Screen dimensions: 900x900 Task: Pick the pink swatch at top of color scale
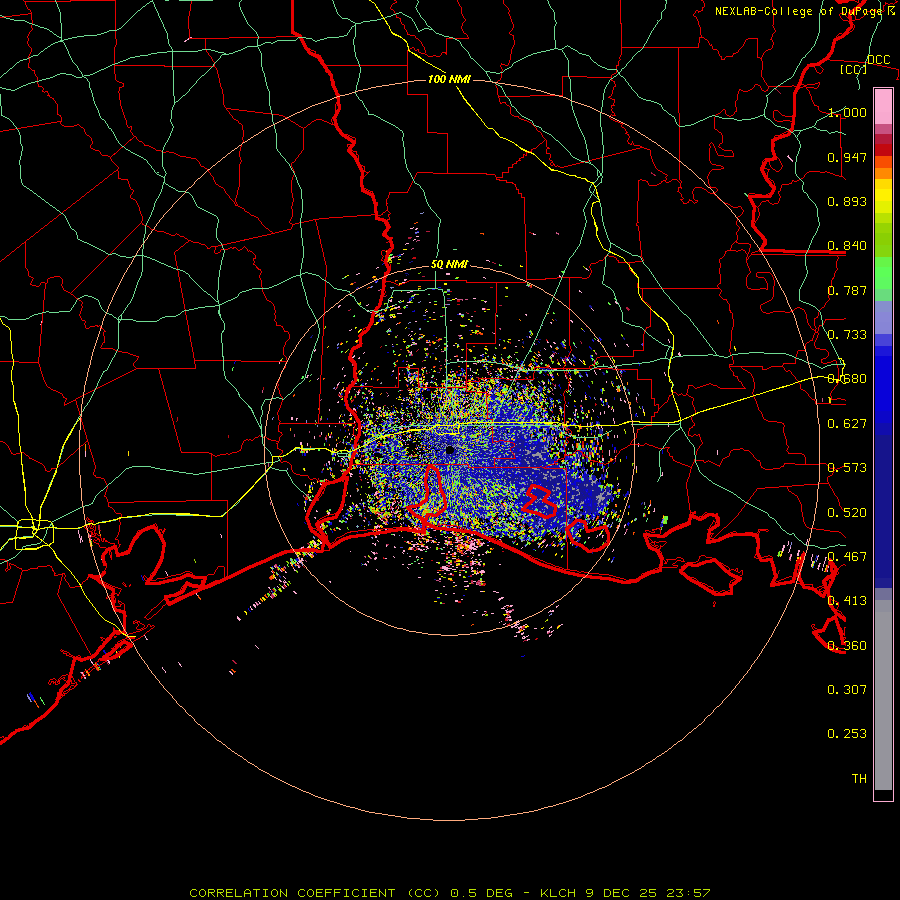883,106
